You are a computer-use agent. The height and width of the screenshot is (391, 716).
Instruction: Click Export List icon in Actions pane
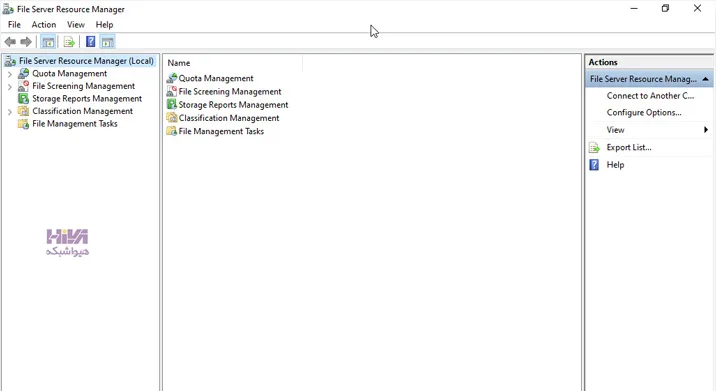[594, 148]
